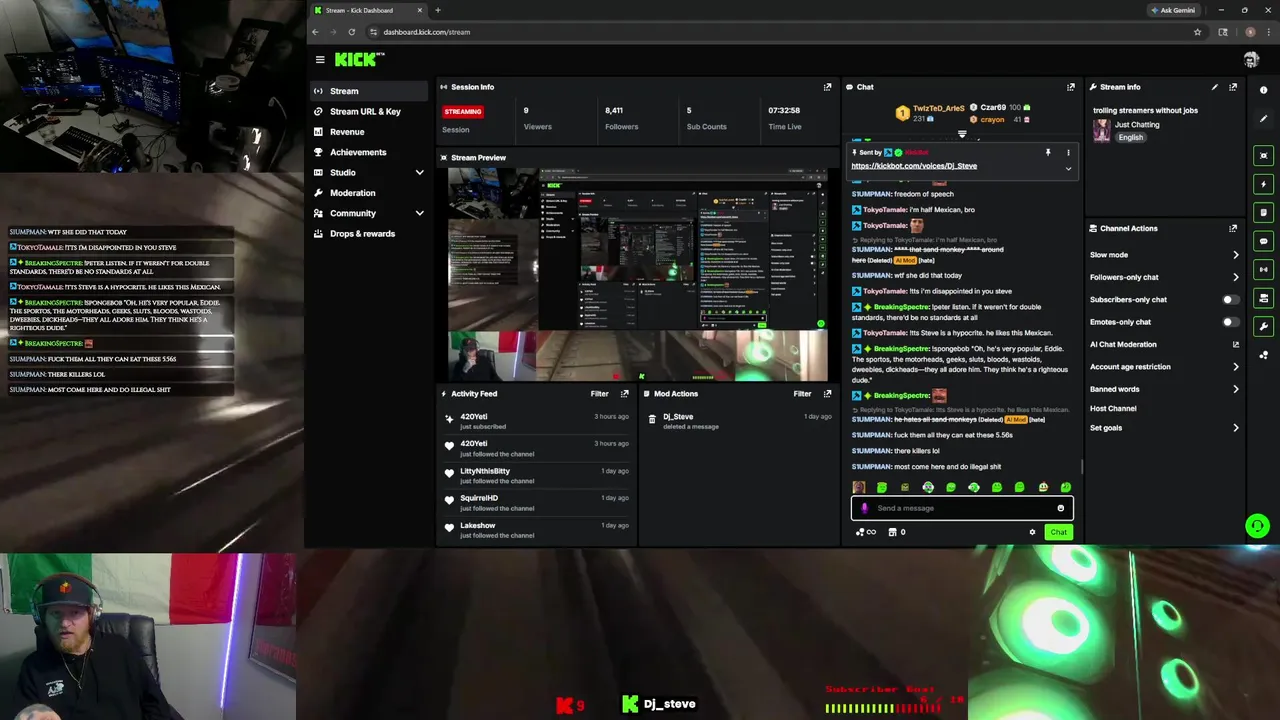Viewport: 1280px width, 720px height.
Task: Open the Revenue page
Action: click(x=369, y=132)
